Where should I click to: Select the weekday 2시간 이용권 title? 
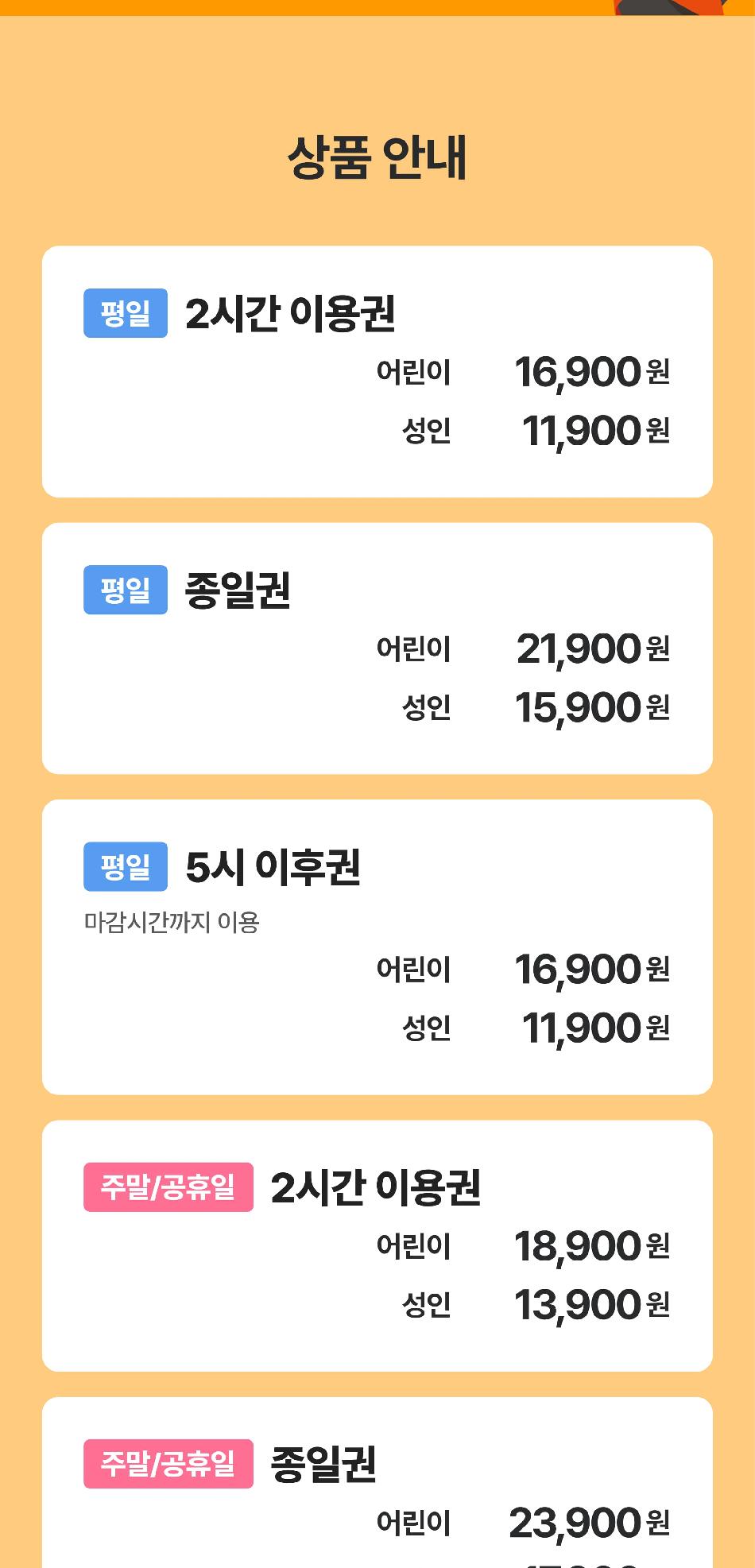tap(290, 313)
